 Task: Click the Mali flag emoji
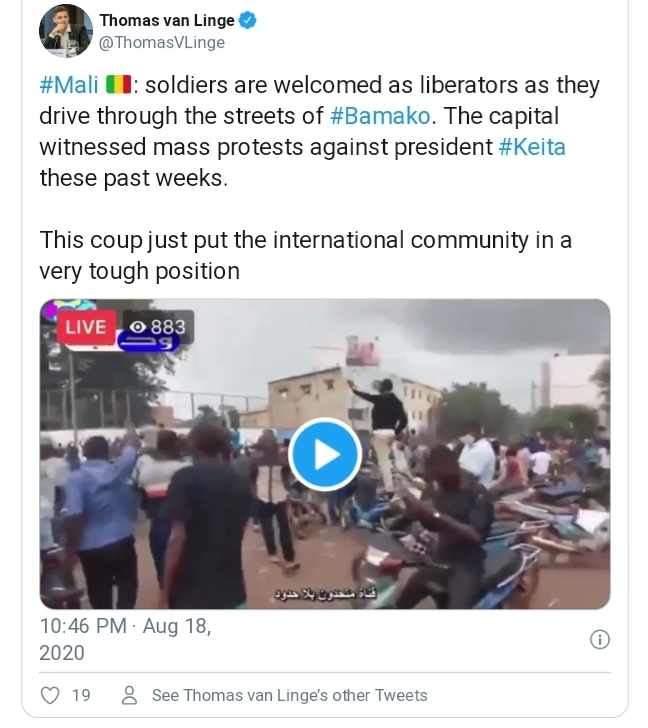click(116, 85)
